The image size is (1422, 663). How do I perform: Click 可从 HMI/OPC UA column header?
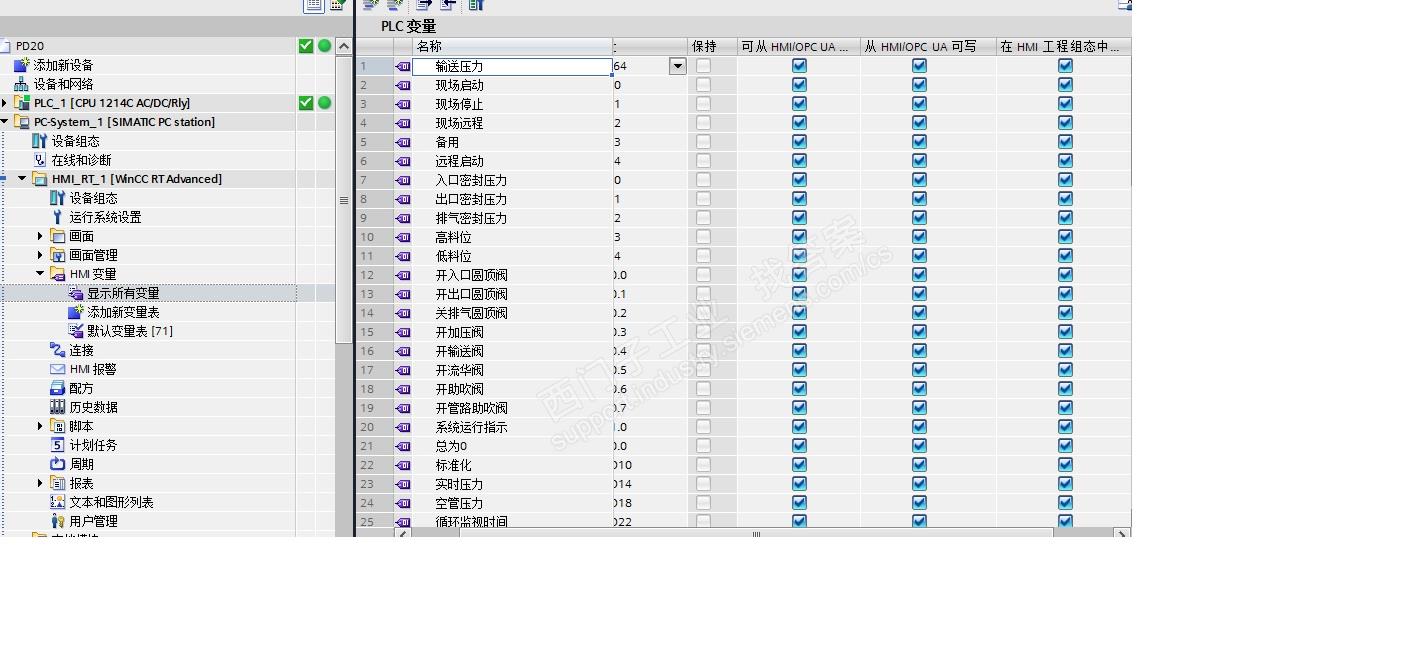pos(798,46)
